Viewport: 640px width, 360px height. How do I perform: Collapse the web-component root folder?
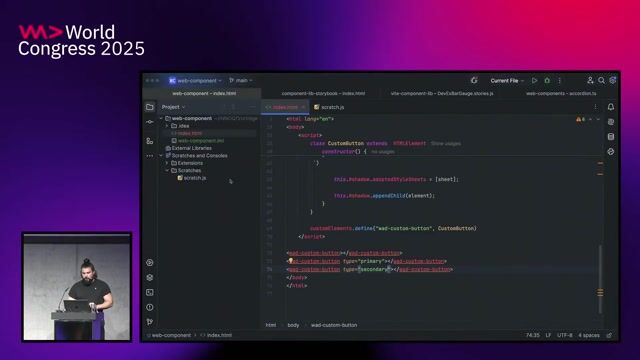161,118
